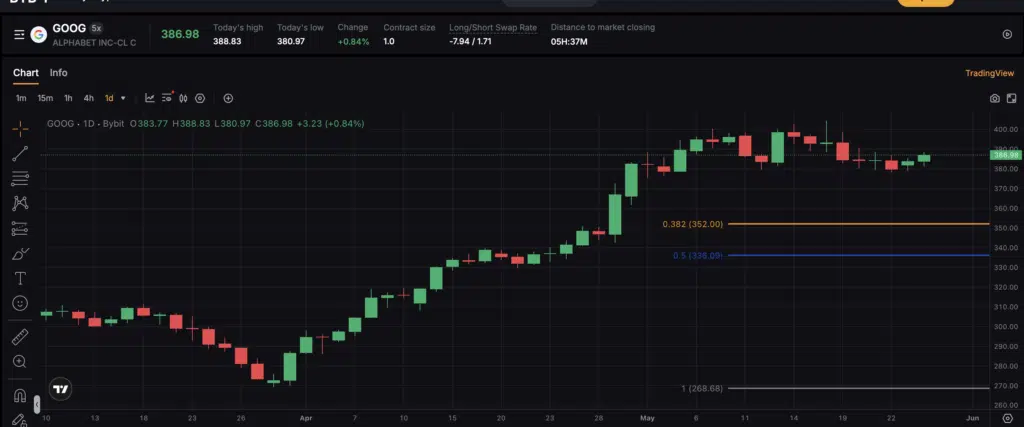Click the Long/Short Swap Rate label
Viewport: 1024px width, 427px height.
[x=493, y=27]
